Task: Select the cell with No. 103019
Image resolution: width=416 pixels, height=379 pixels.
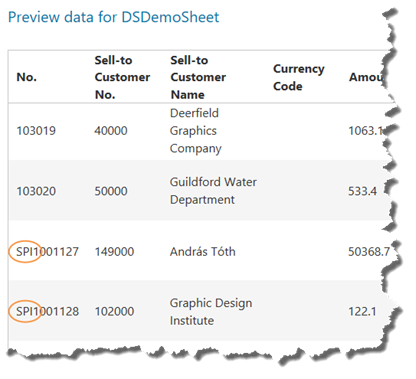Action: click(36, 131)
